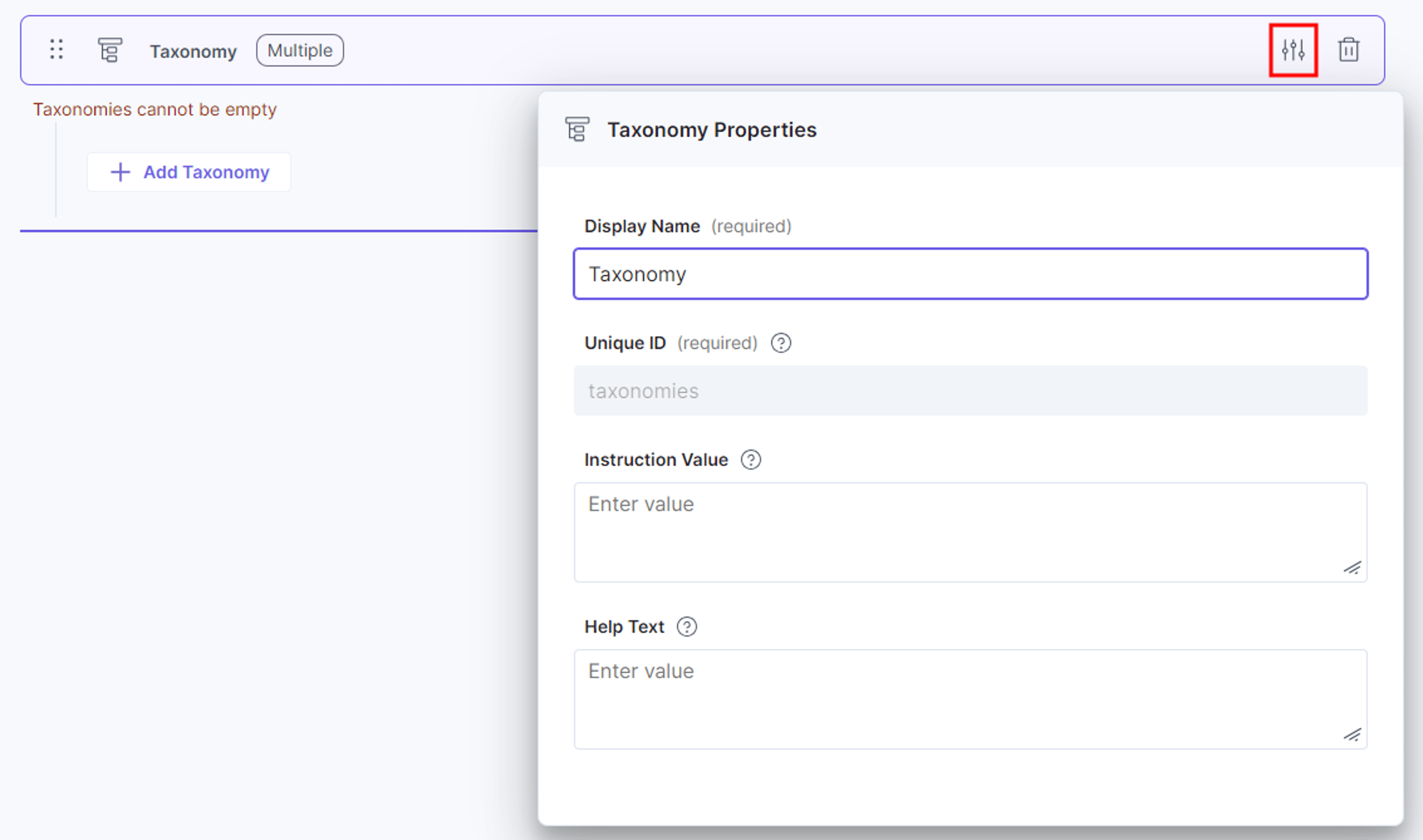
Task: Click the Add Taxonomy button
Action: tap(189, 172)
